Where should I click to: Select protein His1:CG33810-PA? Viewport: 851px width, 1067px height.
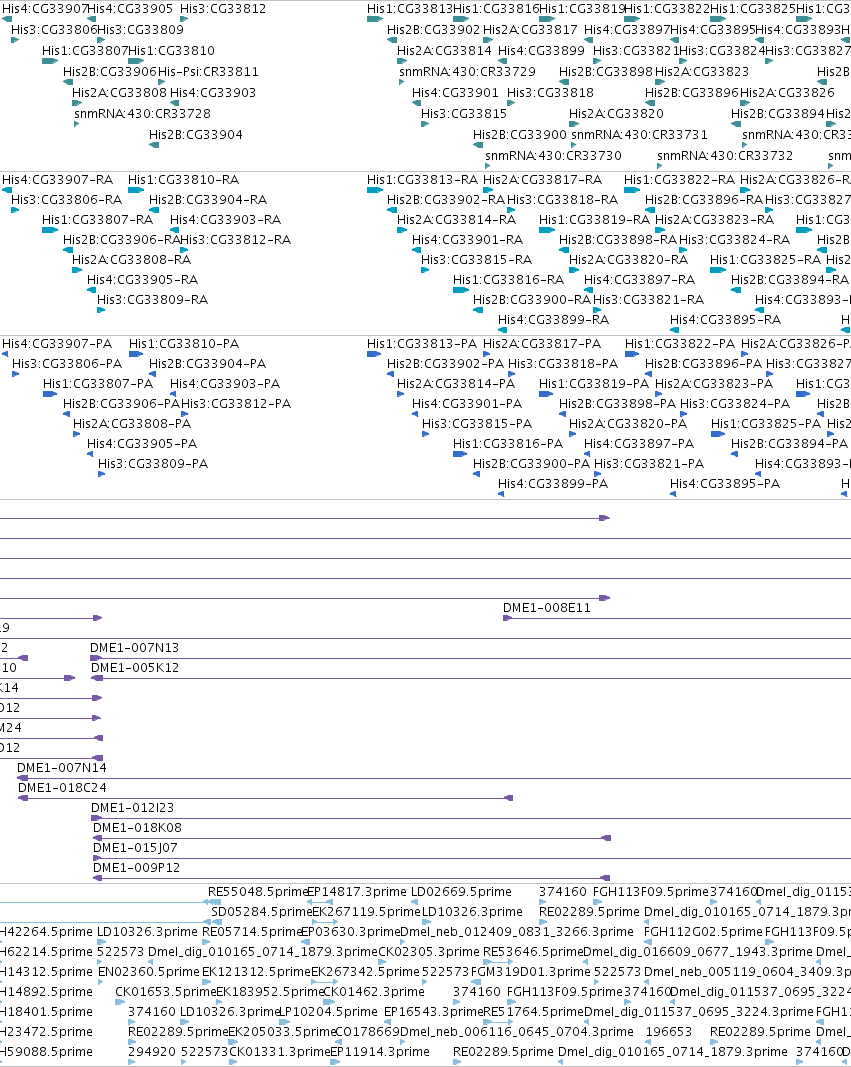(x=184, y=344)
